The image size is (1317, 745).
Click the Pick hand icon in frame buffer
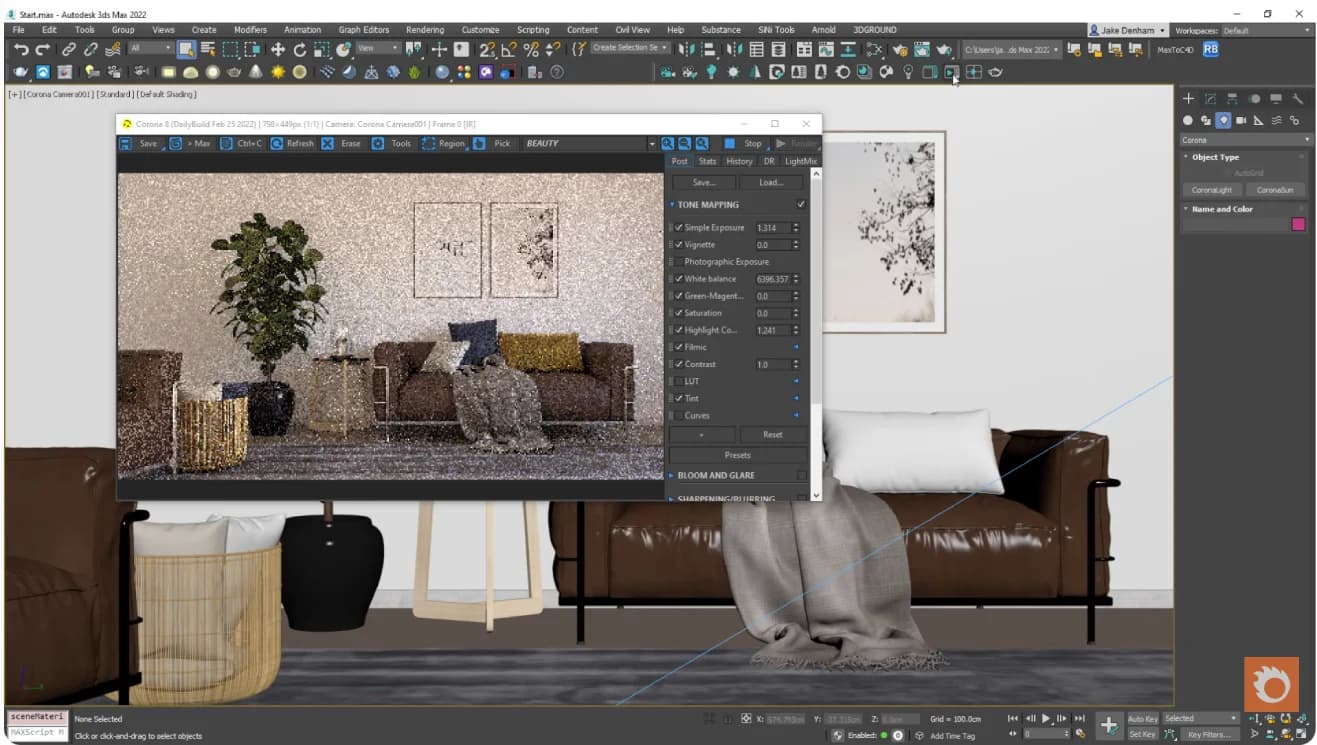tap(480, 144)
